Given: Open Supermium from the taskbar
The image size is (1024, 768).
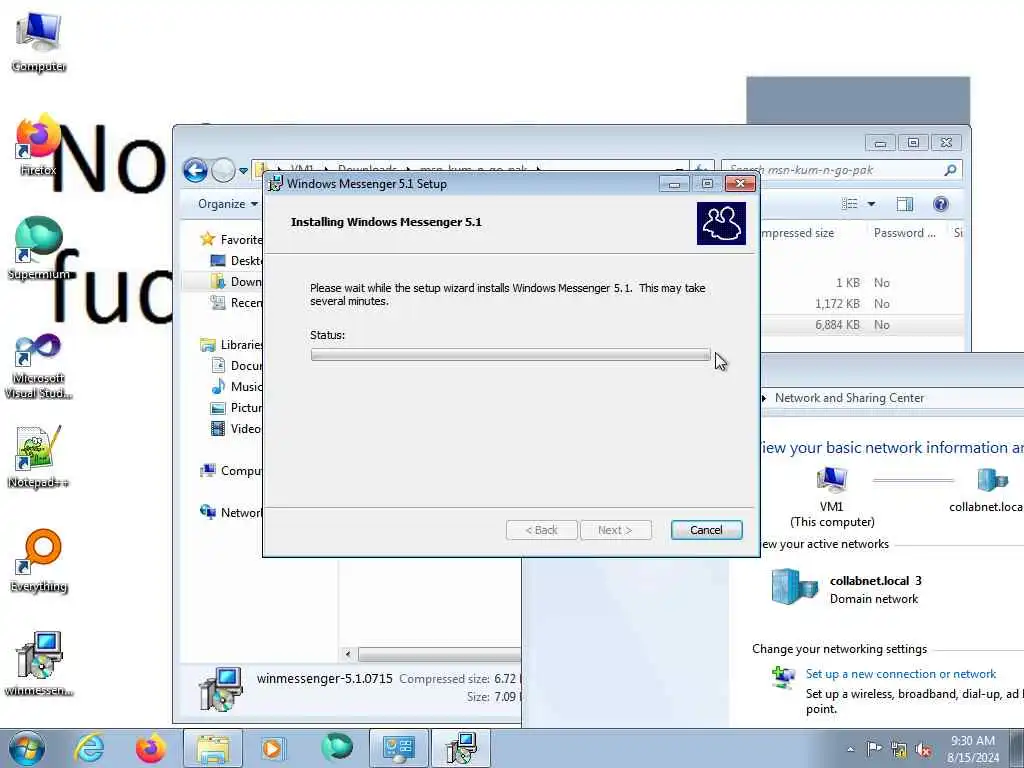Looking at the screenshot, I should click(337, 748).
